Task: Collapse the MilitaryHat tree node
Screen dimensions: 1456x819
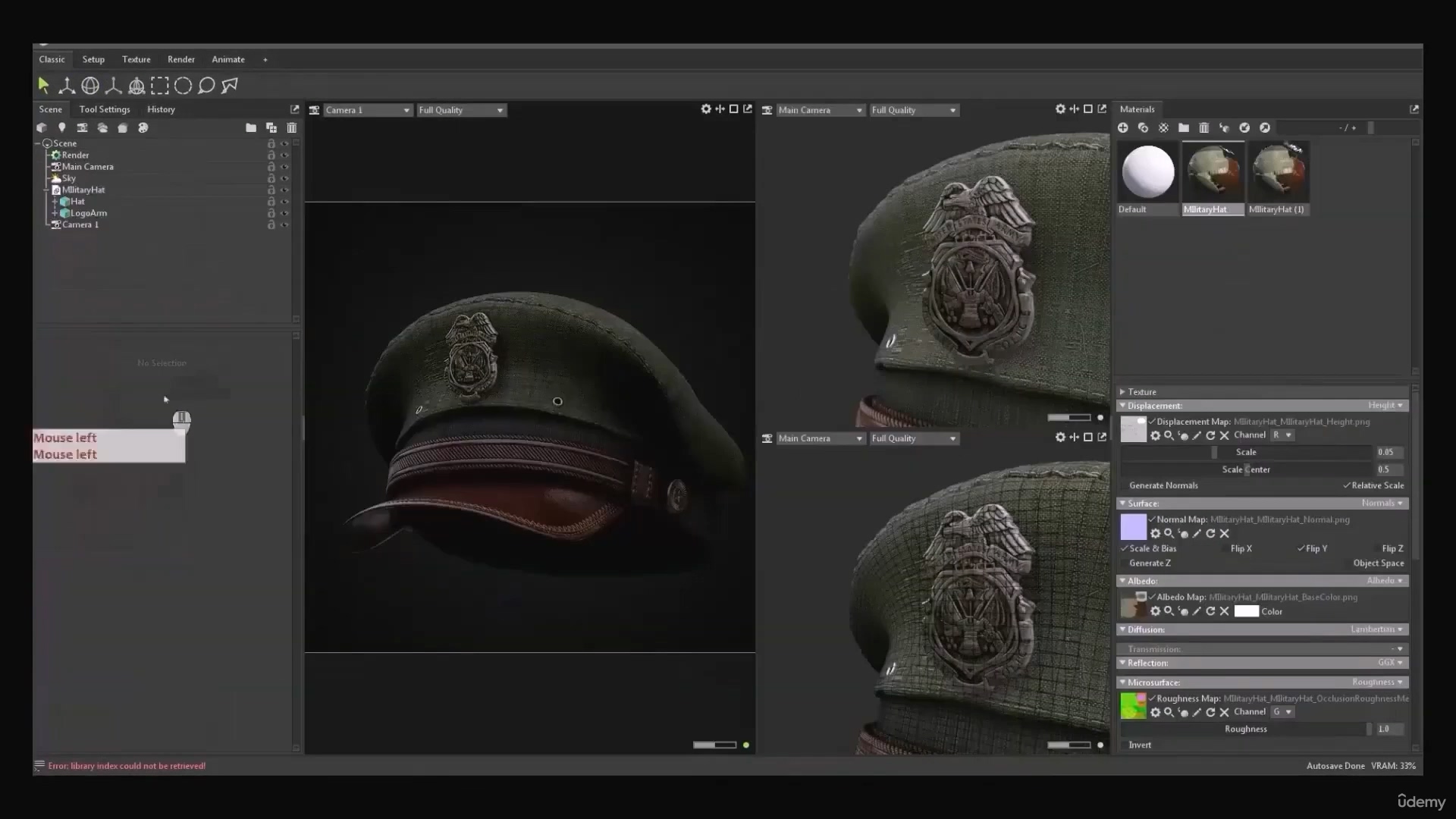Action: coord(45,190)
